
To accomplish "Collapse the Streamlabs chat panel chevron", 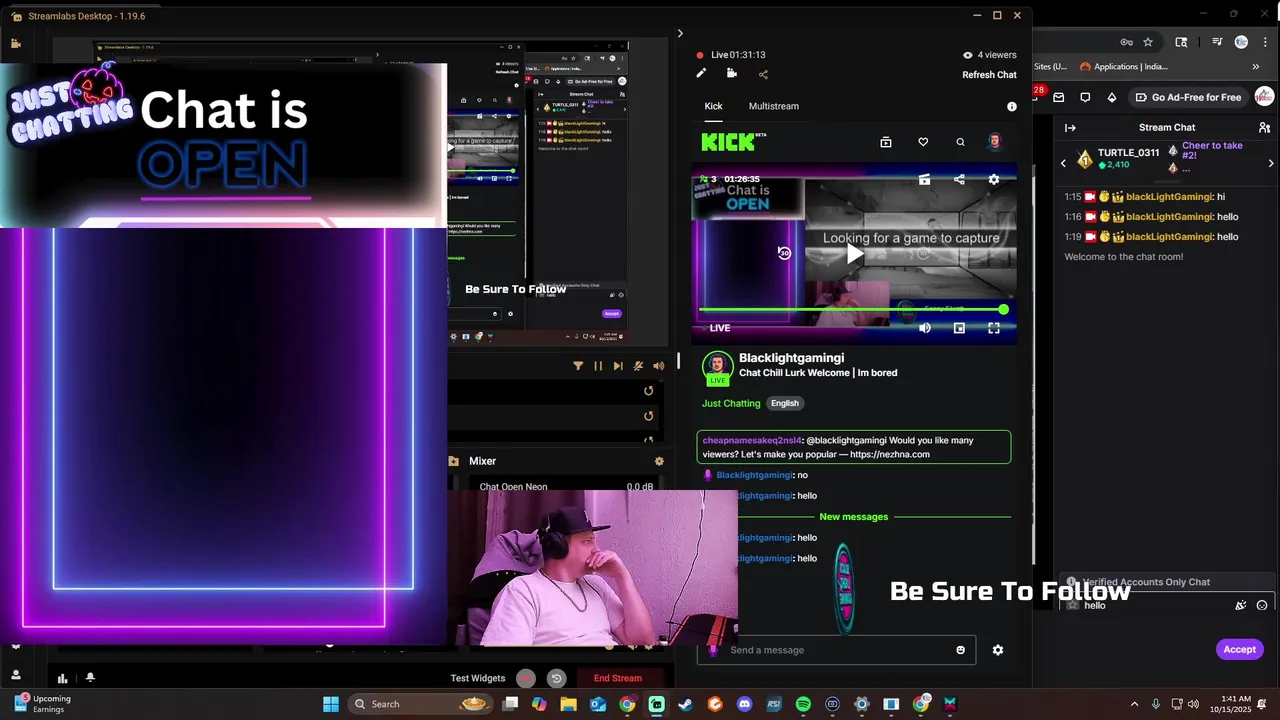I will tap(680, 33).
